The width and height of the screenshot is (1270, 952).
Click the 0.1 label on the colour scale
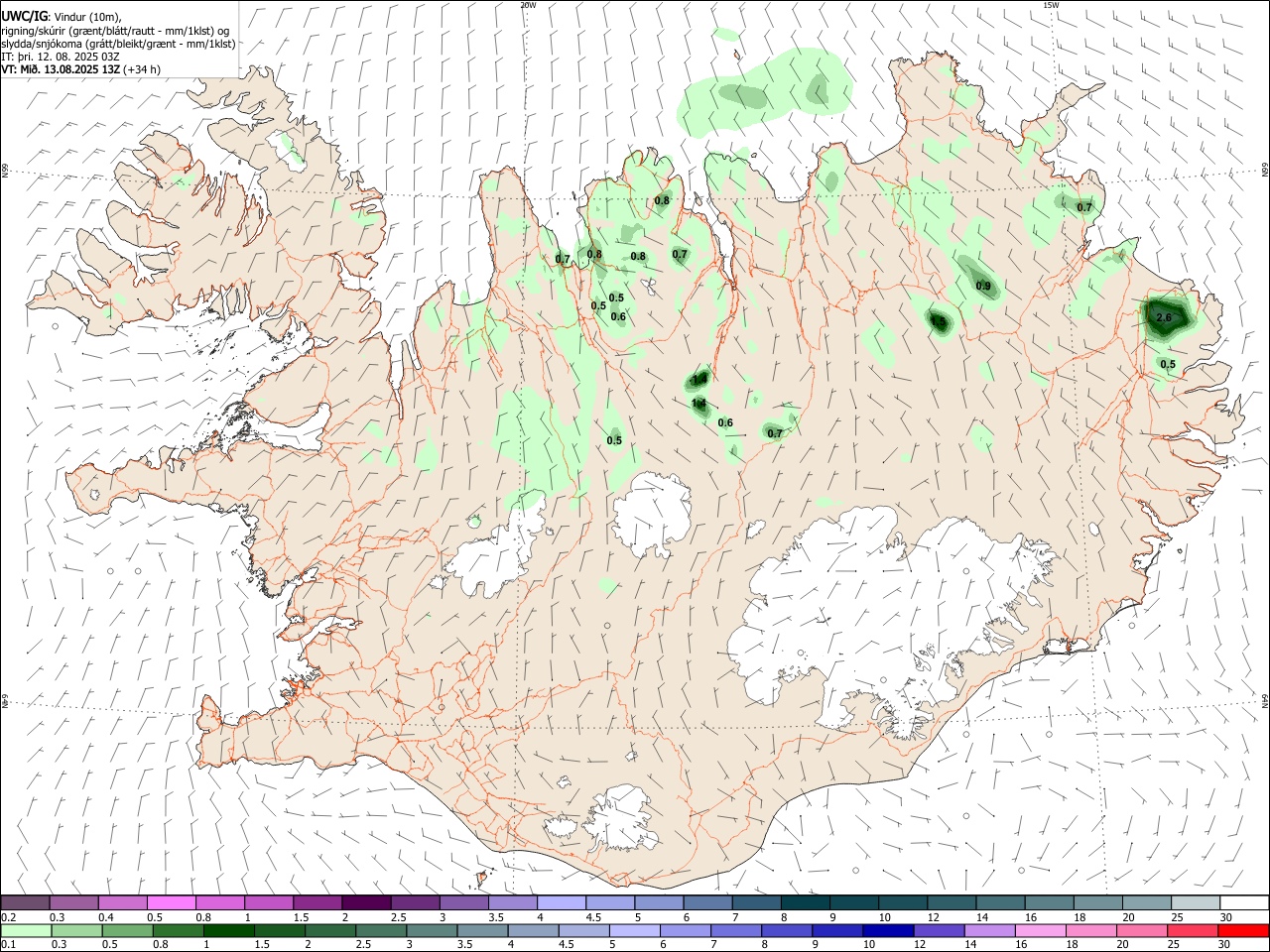(x=9, y=944)
